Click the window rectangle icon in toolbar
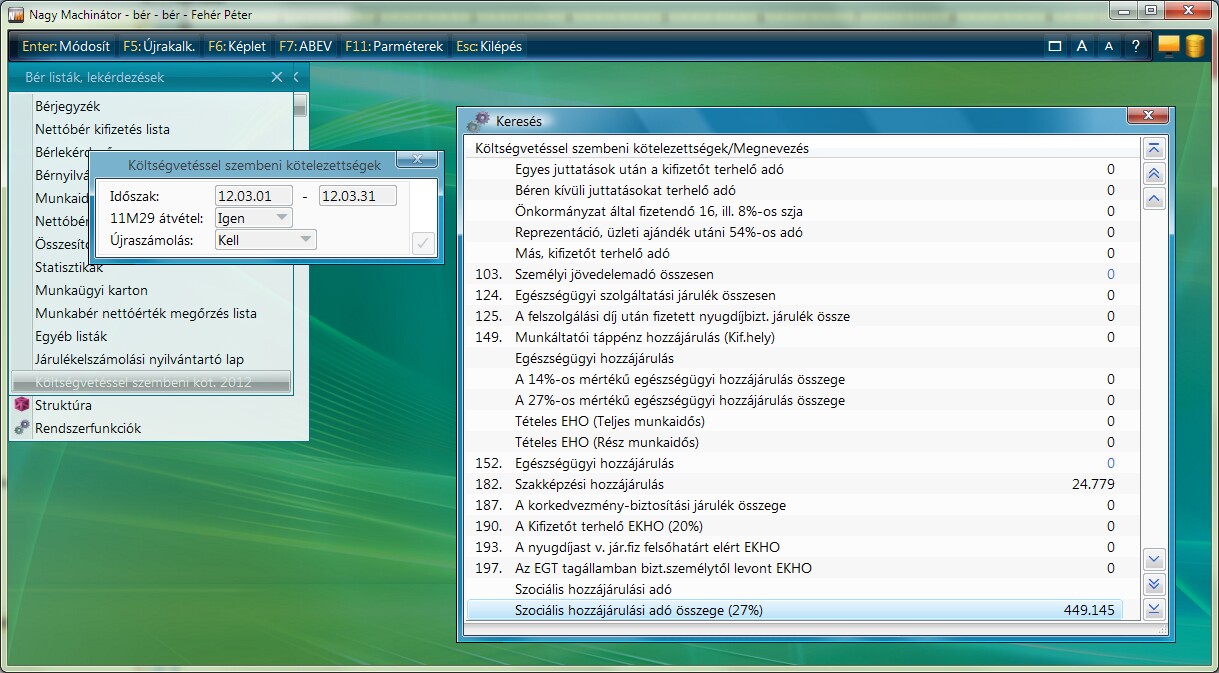1219x673 pixels. click(x=1054, y=46)
